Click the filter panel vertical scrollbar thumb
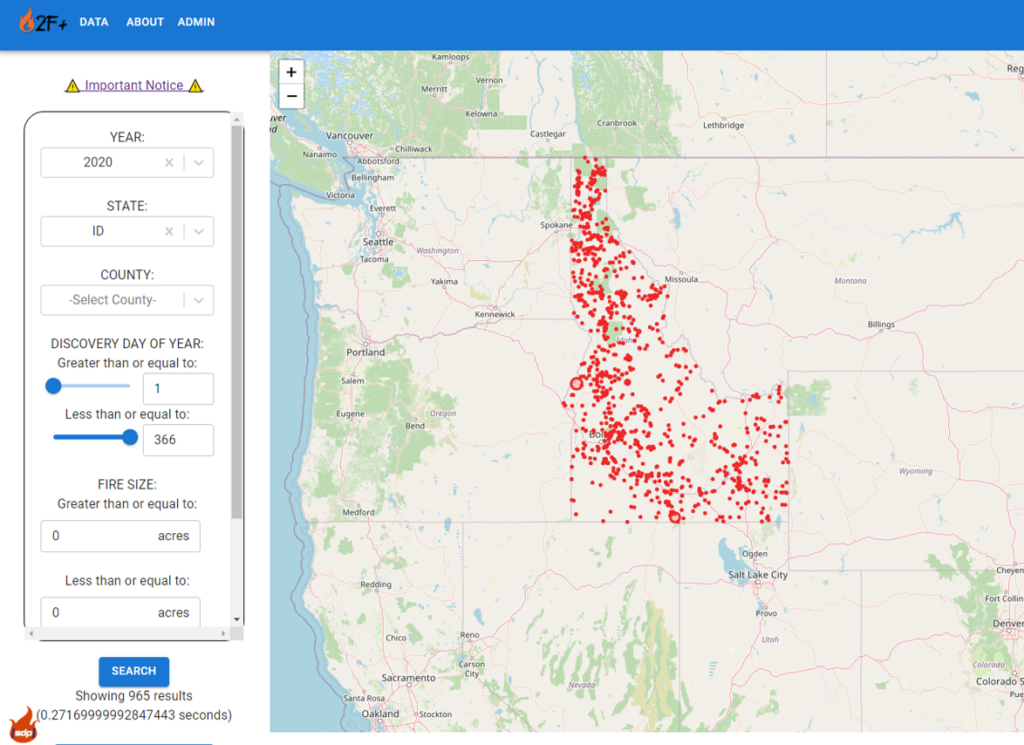The image size is (1024, 745). [x=237, y=322]
